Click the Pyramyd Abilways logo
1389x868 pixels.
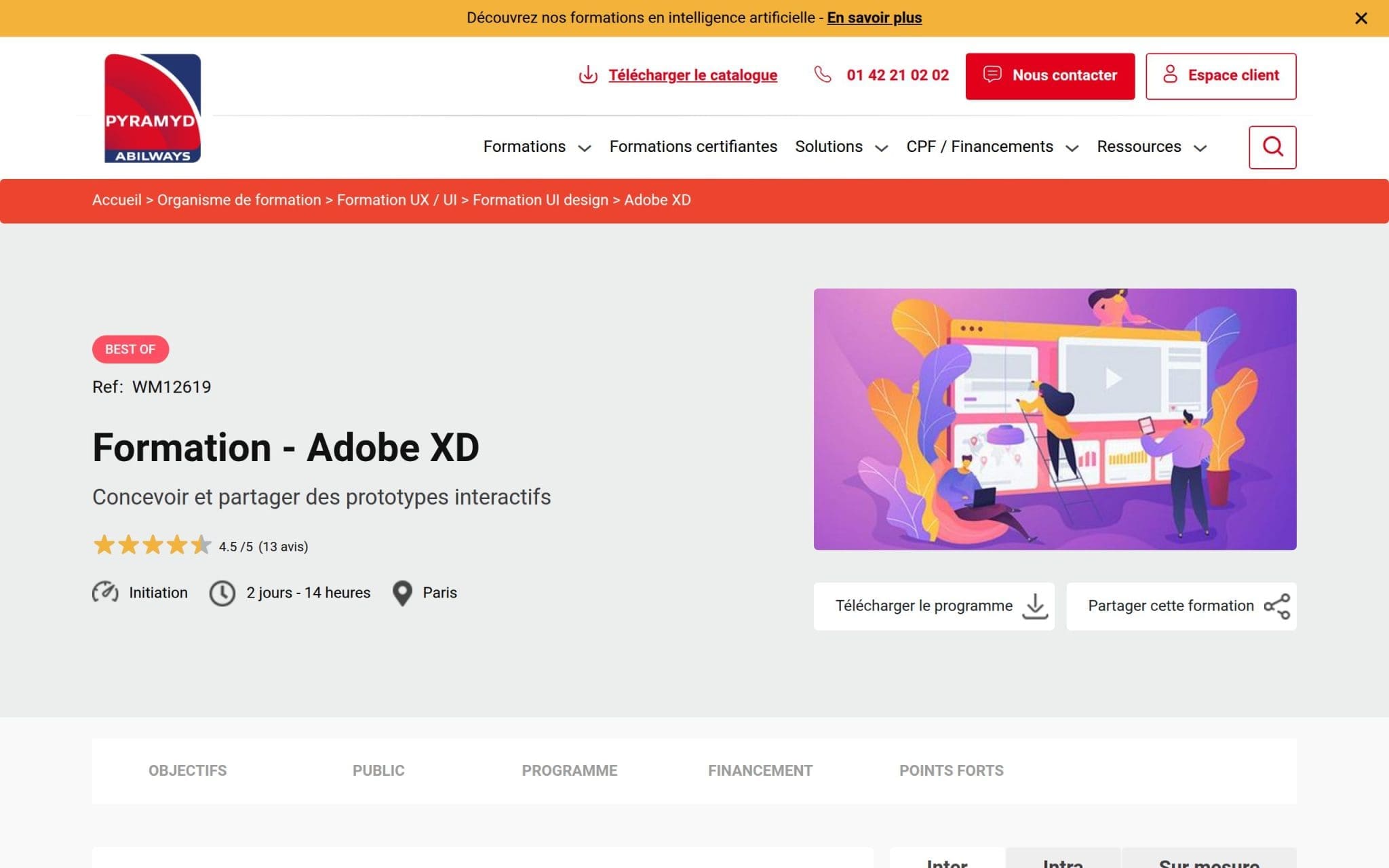pos(152,108)
